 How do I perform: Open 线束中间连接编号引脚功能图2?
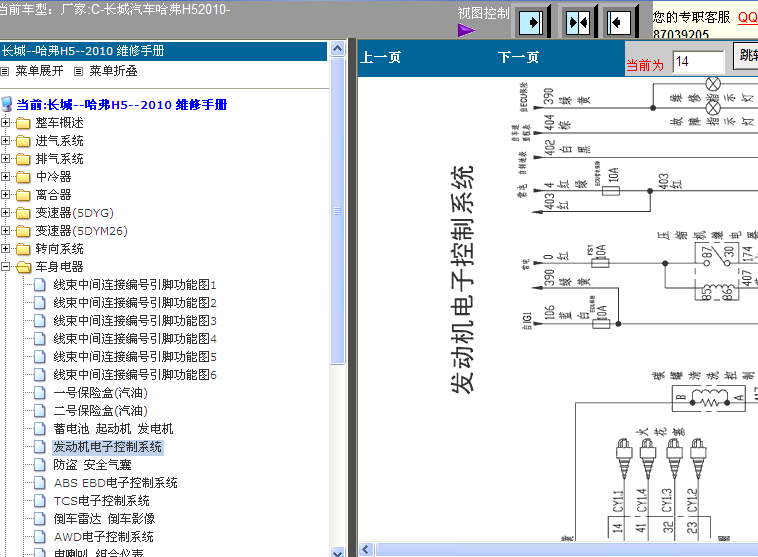tap(135, 303)
